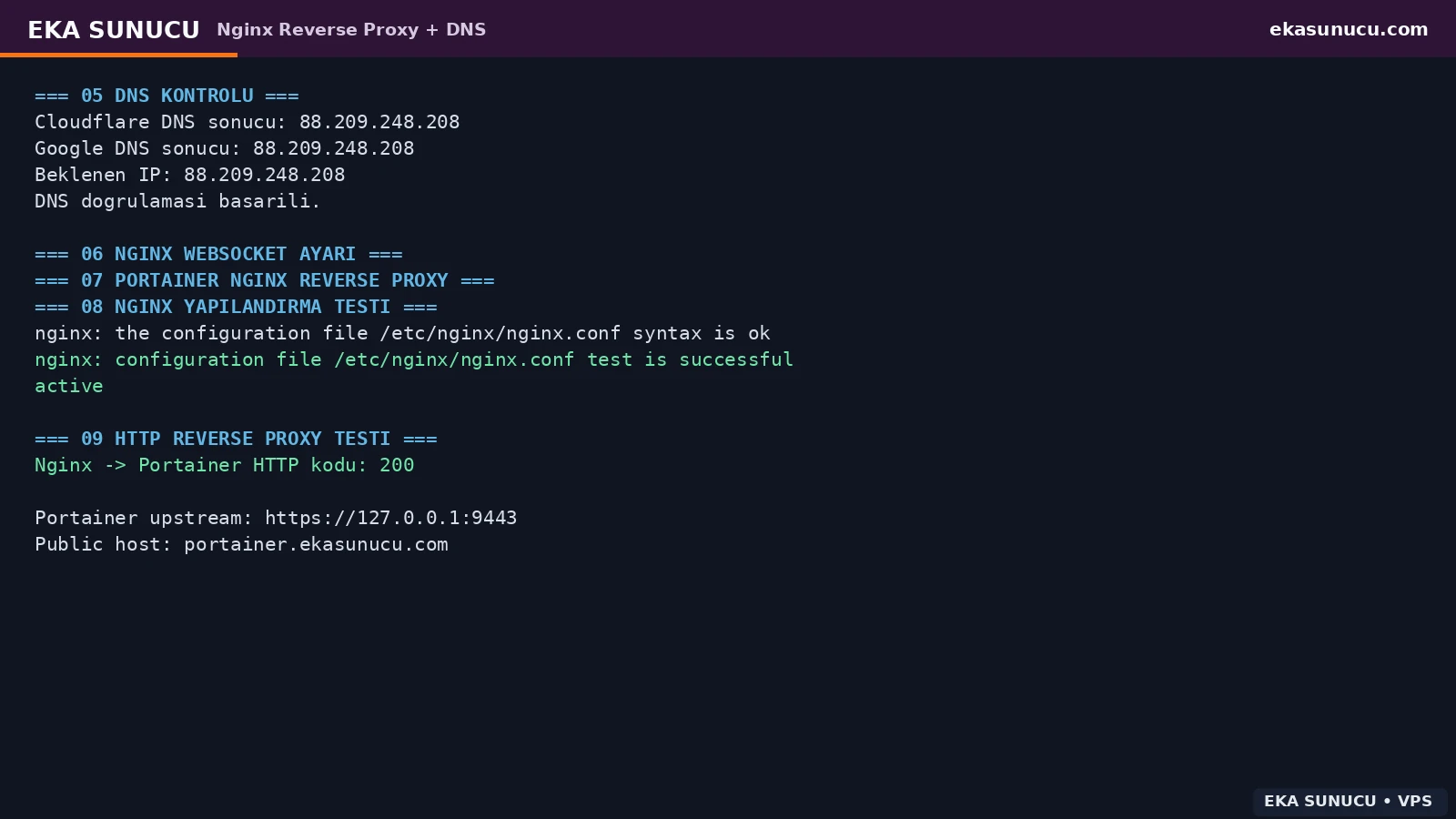The image size is (1456, 819).
Task: Click the Portainer HTTP kodu 200 line
Action: (x=225, y=465)
